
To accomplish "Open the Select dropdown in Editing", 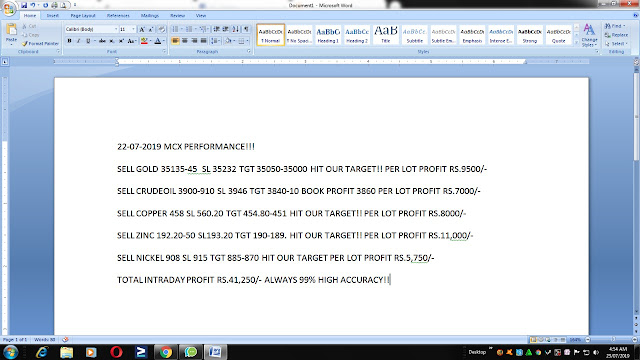I will point(617,43).
